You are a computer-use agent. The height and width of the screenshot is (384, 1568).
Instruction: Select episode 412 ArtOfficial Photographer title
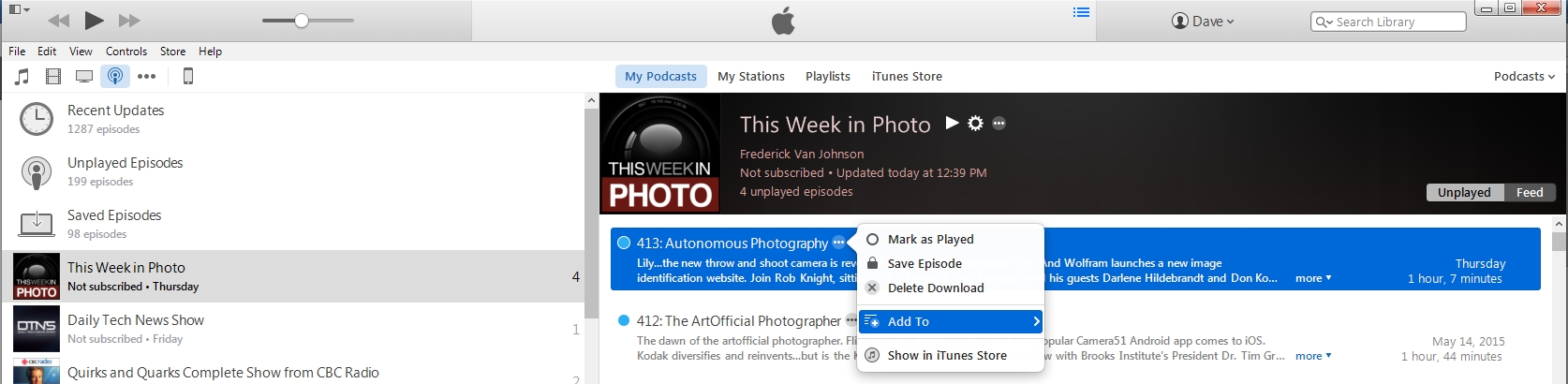click(739, 320)
